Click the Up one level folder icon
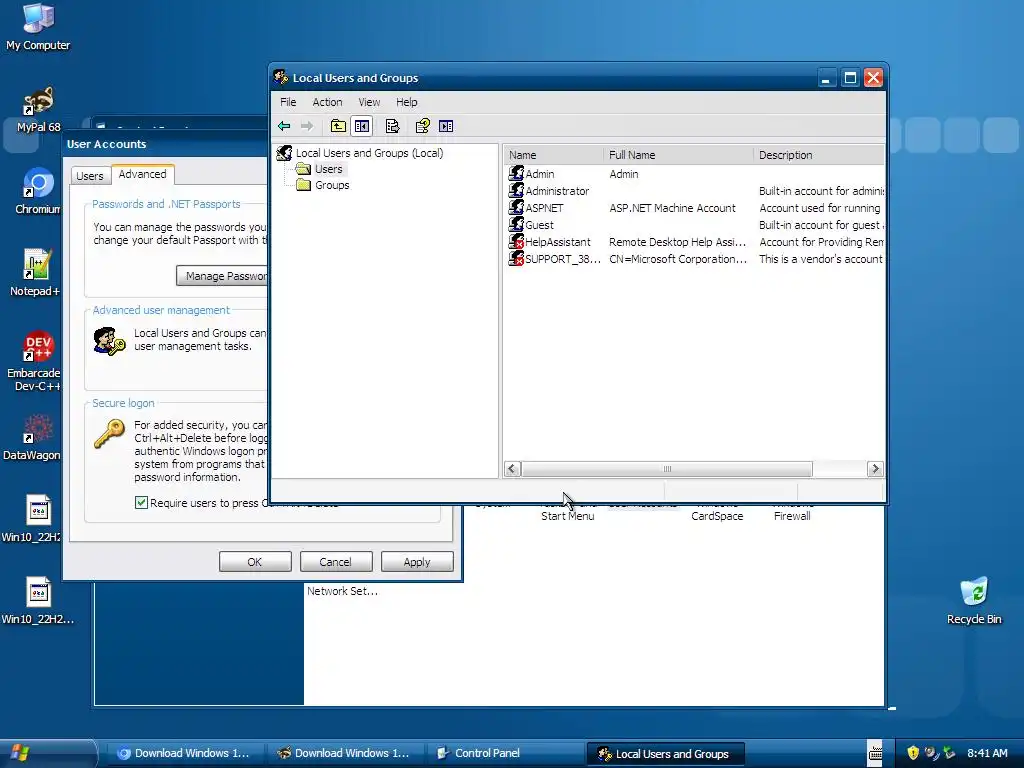Image resolution: width=1024 pixels, height=768 pixels. click(338, 126)
